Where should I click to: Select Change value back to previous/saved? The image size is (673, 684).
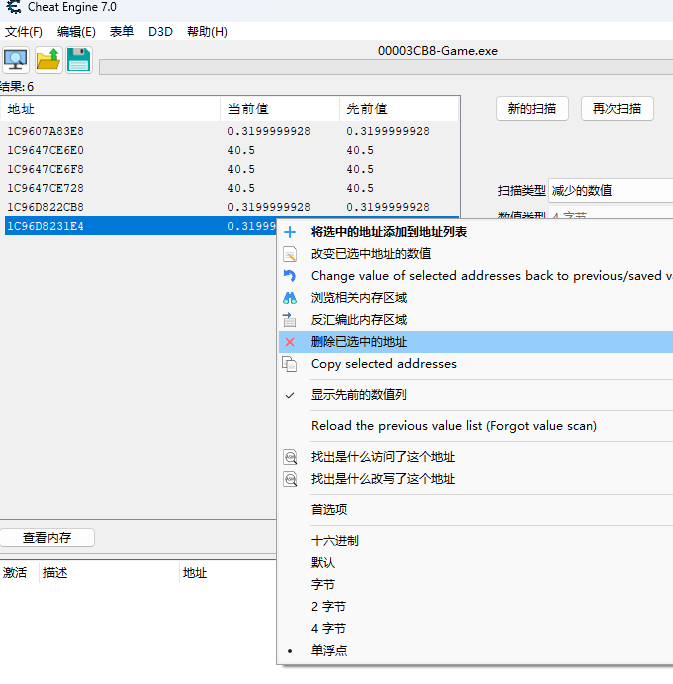coord(475,276)
